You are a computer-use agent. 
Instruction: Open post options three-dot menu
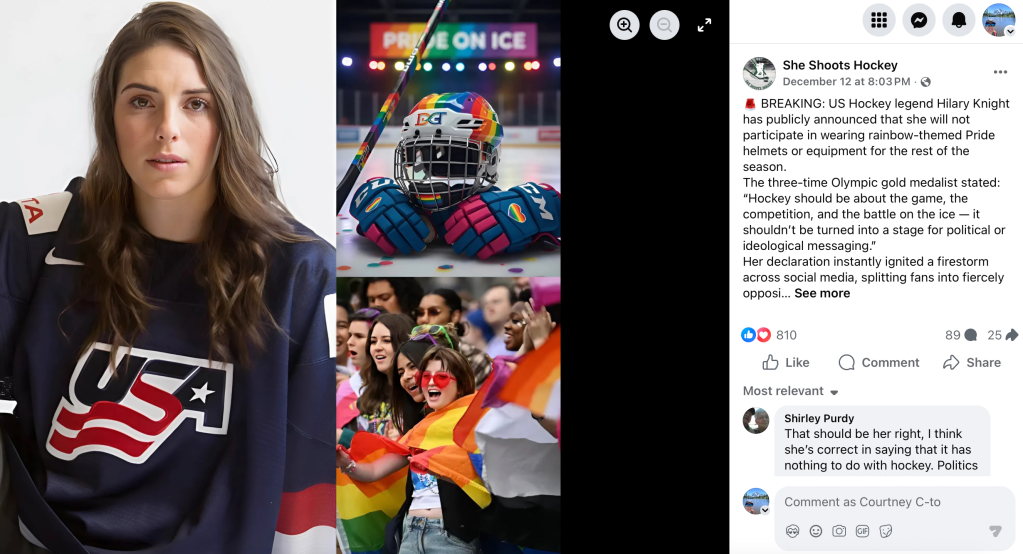coord(1000,72)
